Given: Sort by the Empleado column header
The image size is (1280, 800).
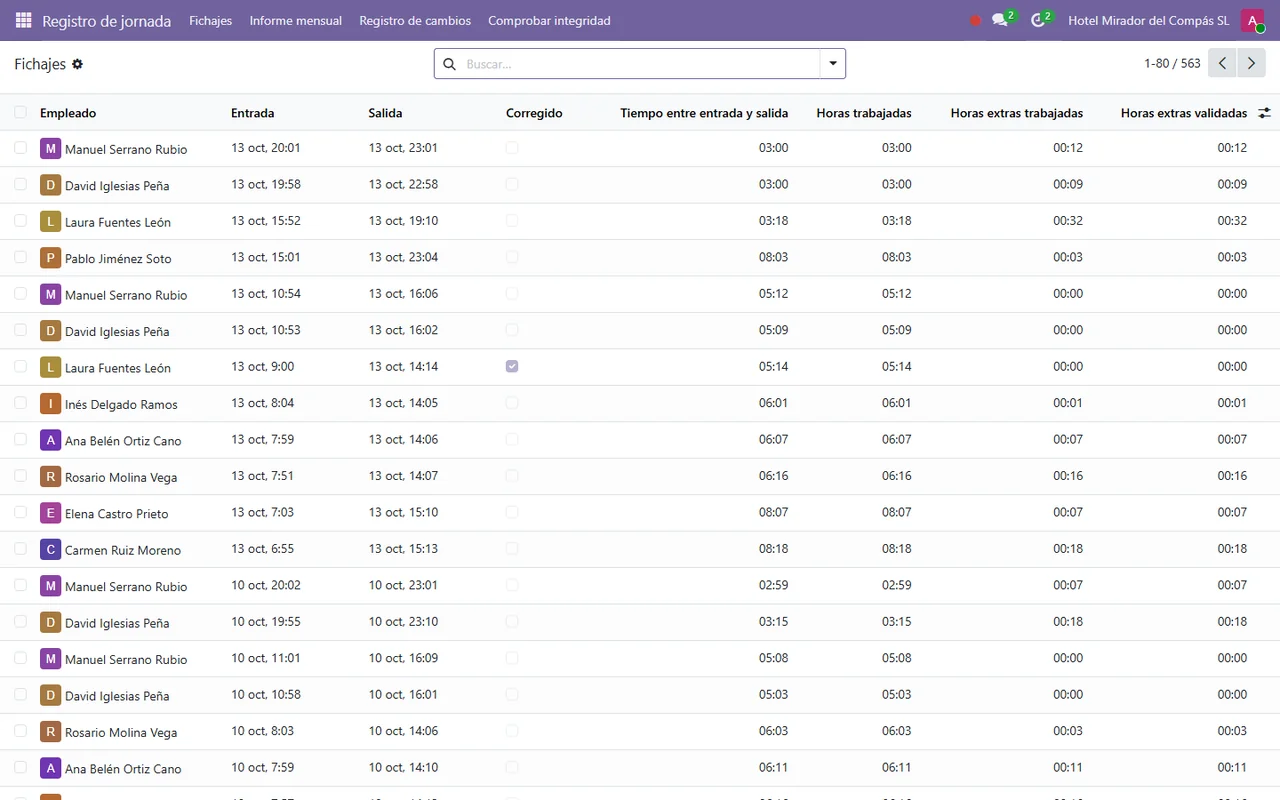Looking at the screenshot, I should click(68, 113).
